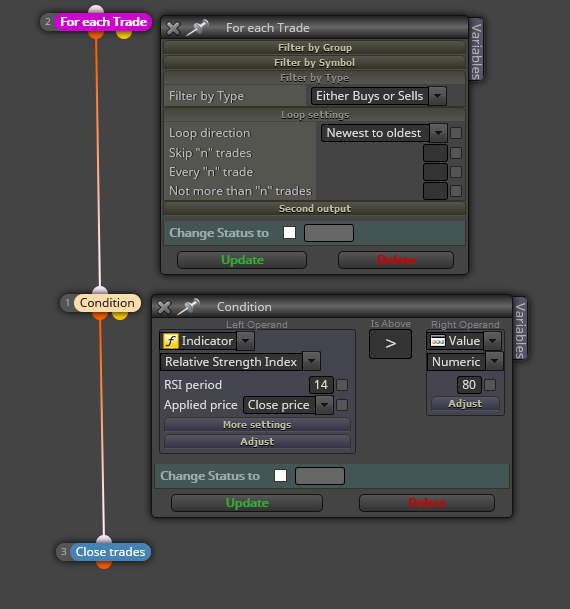Expand Adjust under left operand

(x=257, y=442)
